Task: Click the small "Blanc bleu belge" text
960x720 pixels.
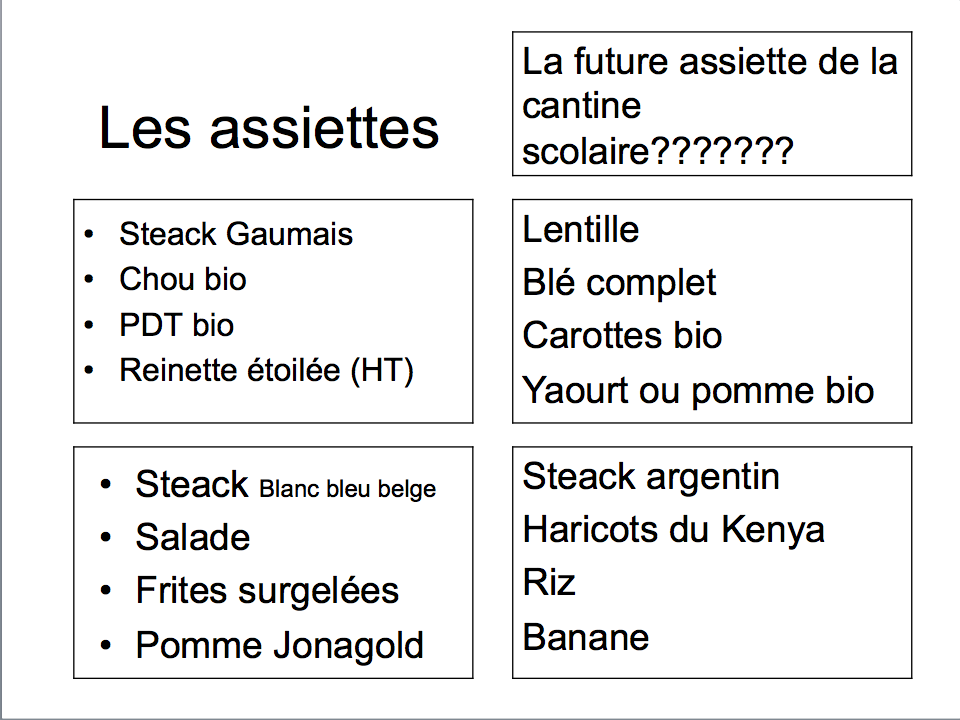Action: (348, 489)
